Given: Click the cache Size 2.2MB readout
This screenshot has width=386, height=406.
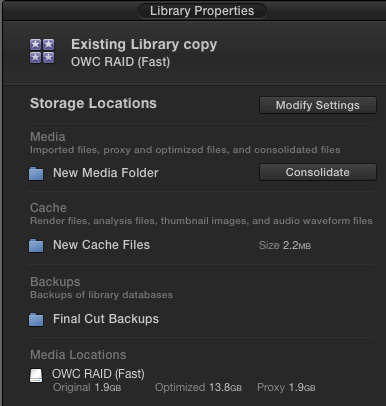Looking at the screenshot, I should coord(285,246).
